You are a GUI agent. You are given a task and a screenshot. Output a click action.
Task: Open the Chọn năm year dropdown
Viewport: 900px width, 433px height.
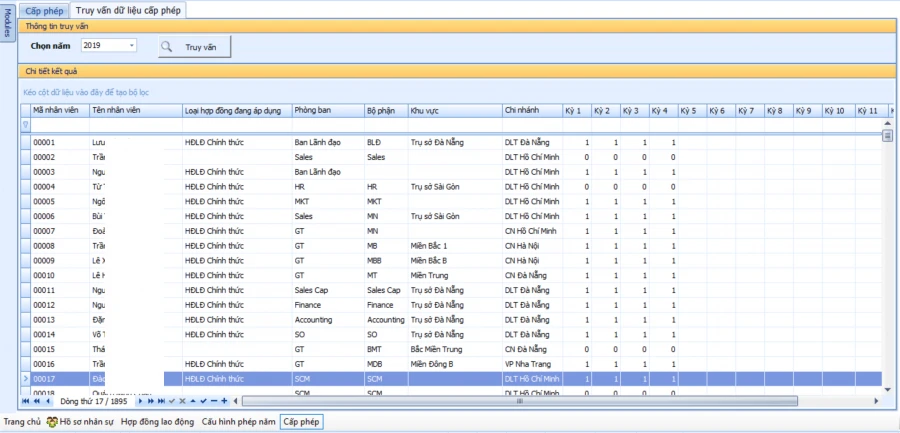pos(131,45)
